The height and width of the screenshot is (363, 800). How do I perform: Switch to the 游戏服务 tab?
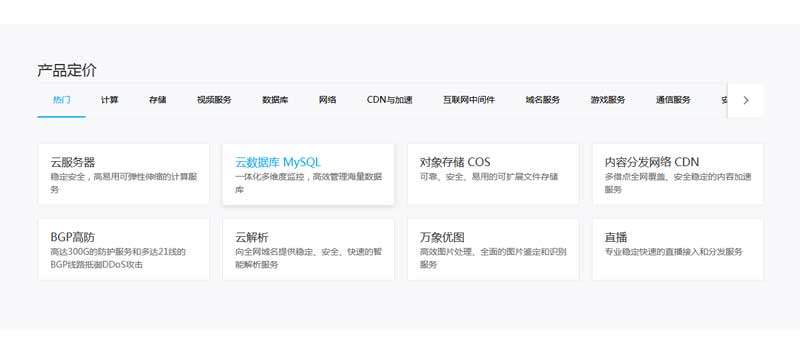coord(608,100)
